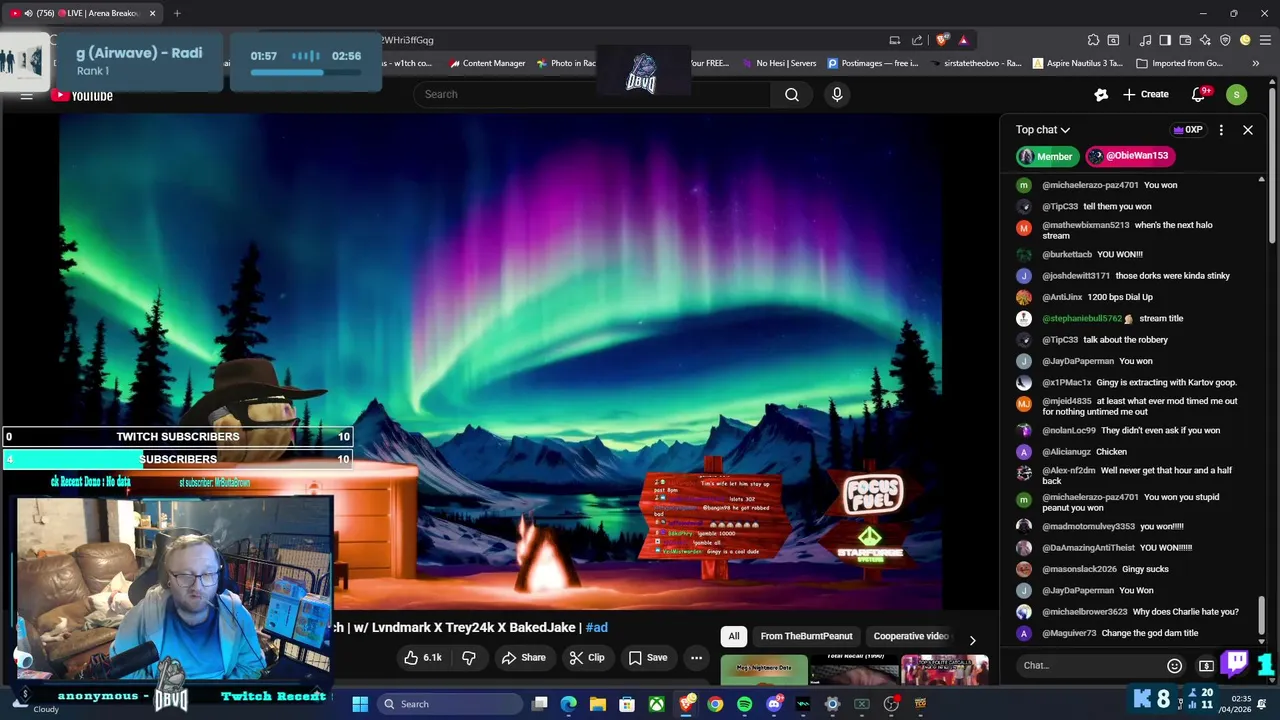Image resolution: width=1280 pixels, height=720 pixels.
Task: Open the YouTube hamburger guide menu
Action: coord(27,95)
